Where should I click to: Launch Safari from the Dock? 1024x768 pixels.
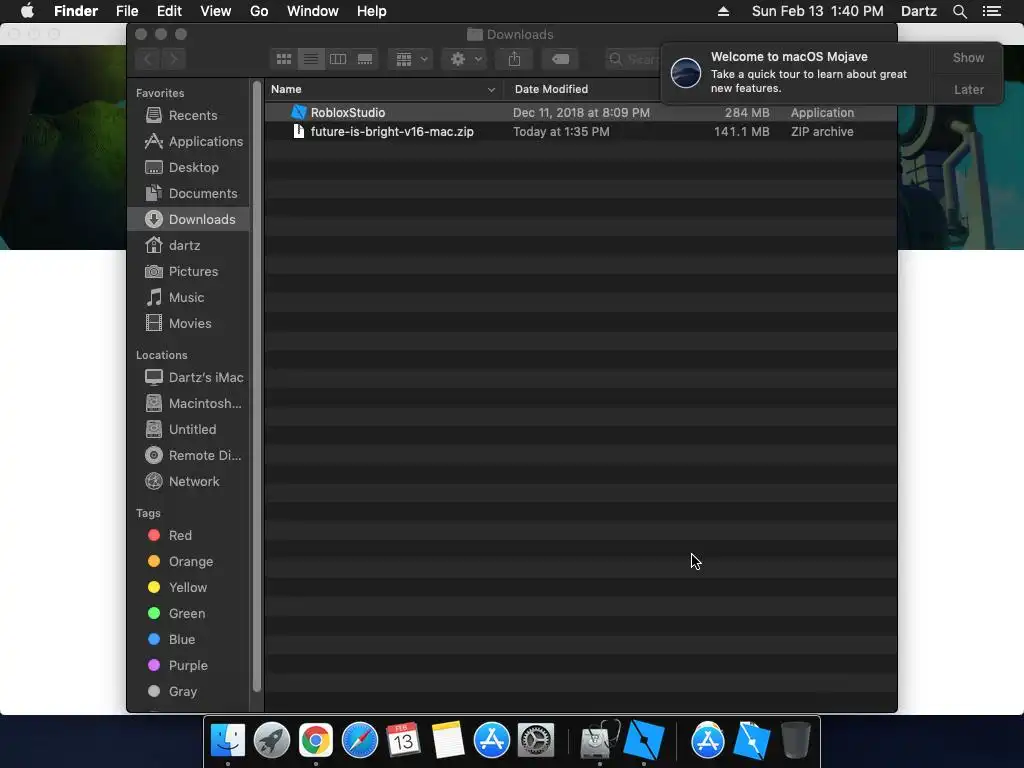(x=360, y=741)
